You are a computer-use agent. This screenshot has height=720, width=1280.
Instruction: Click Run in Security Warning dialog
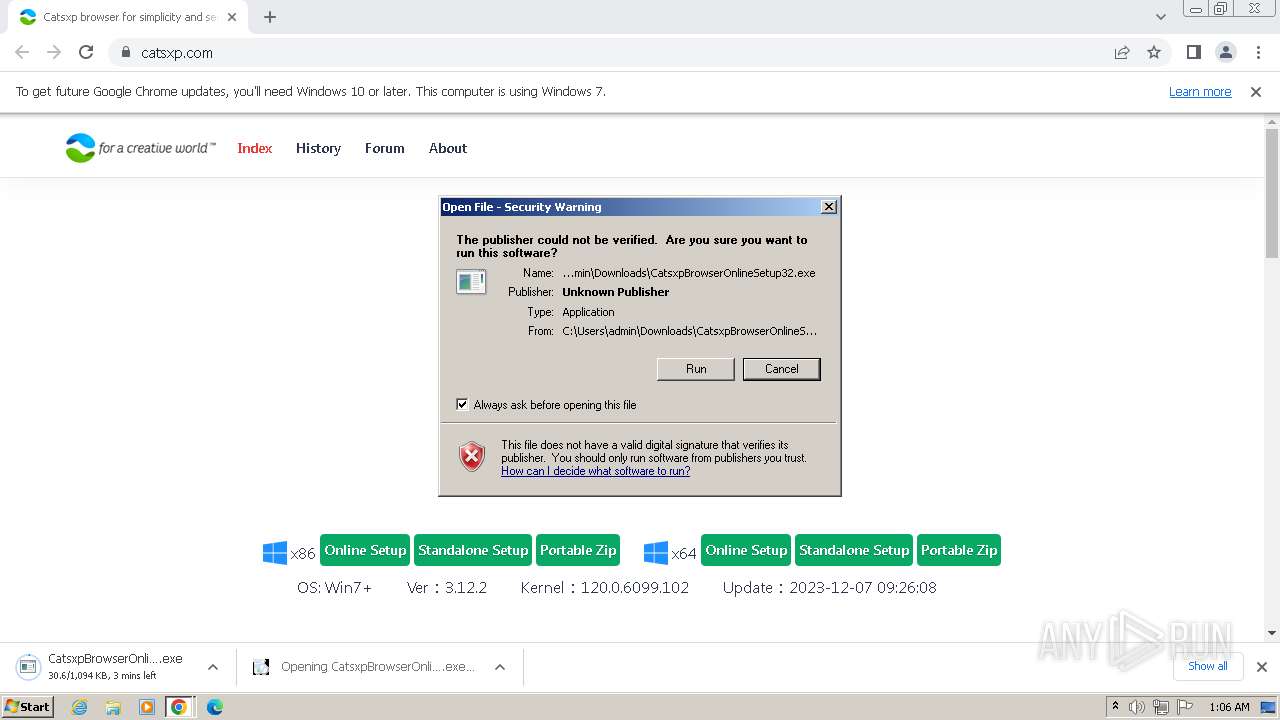(x=696, y=369)
